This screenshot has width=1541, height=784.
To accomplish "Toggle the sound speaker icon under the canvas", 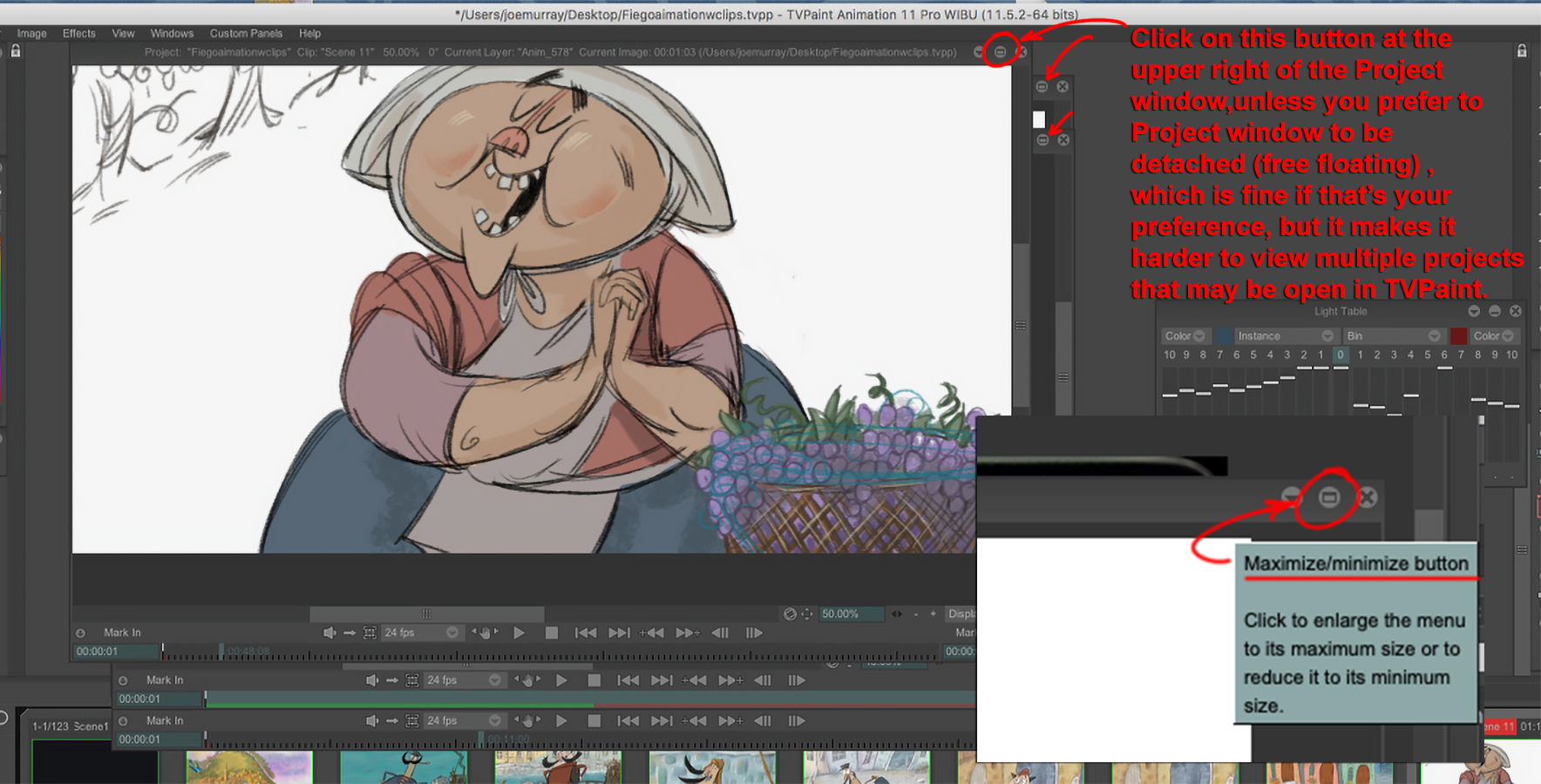I will [329, 632].
